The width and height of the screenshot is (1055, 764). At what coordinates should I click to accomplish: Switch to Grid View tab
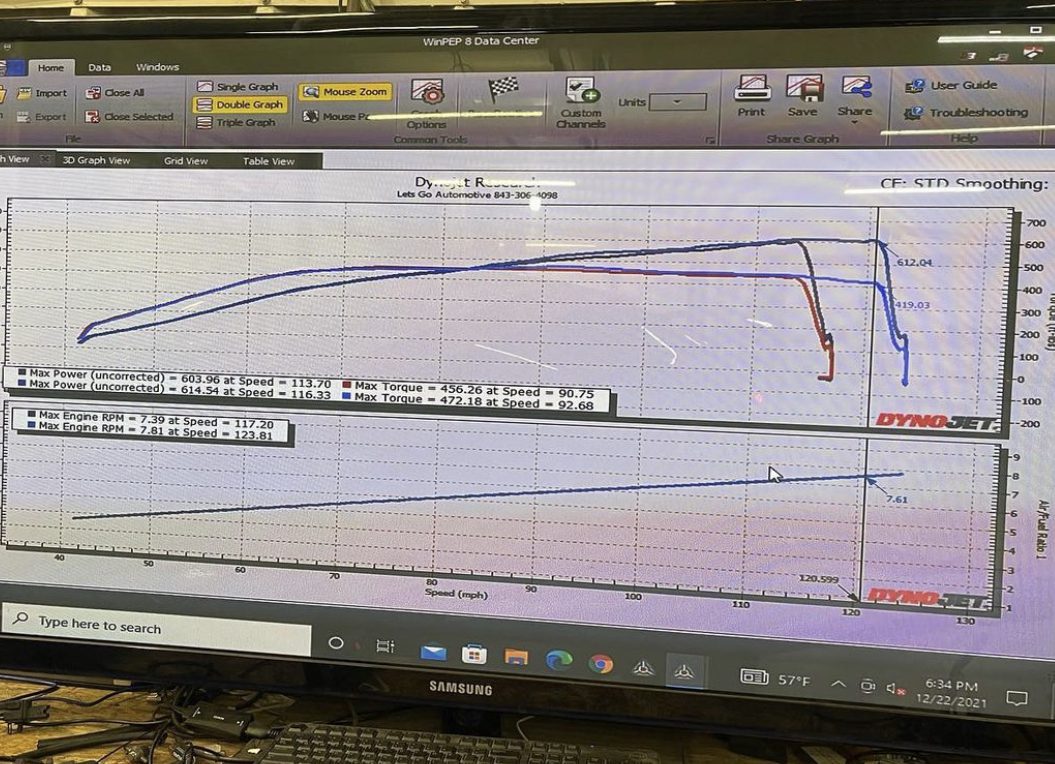(x=186, y=161)
